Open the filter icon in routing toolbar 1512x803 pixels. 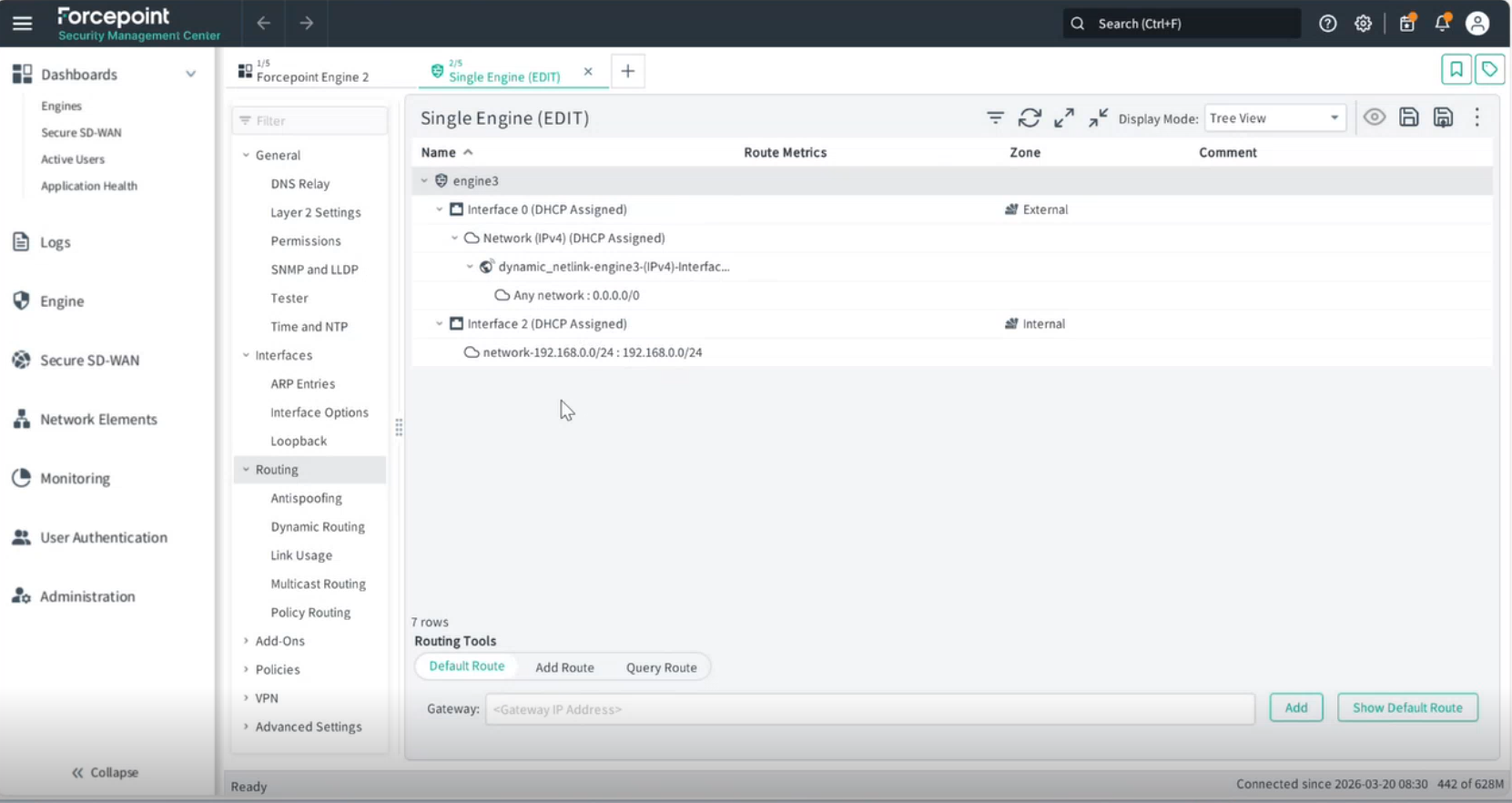pyautogui.click(x=995, y=117)
